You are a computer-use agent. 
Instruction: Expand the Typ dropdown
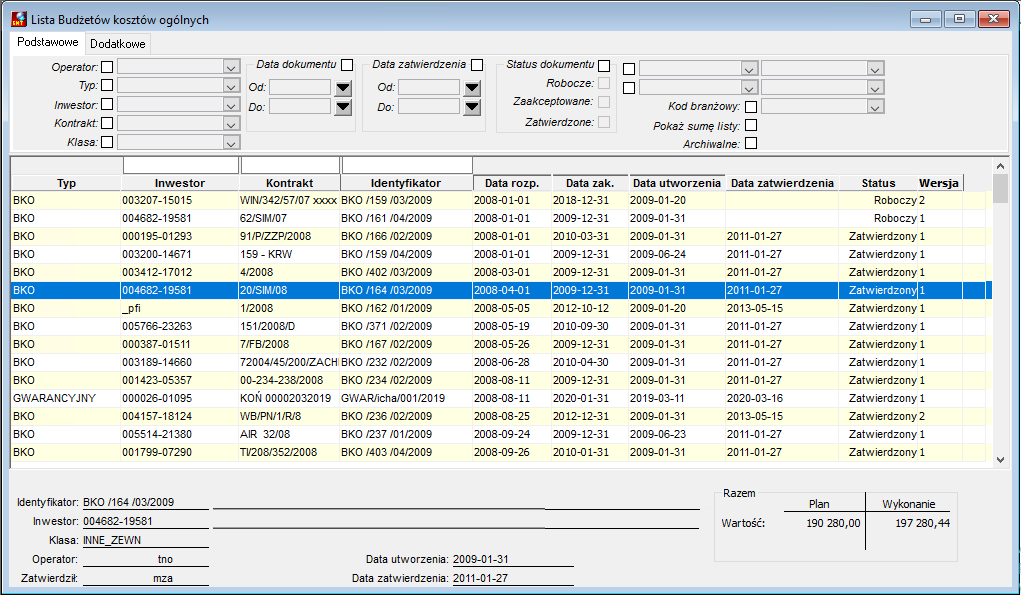click(231, 86)
